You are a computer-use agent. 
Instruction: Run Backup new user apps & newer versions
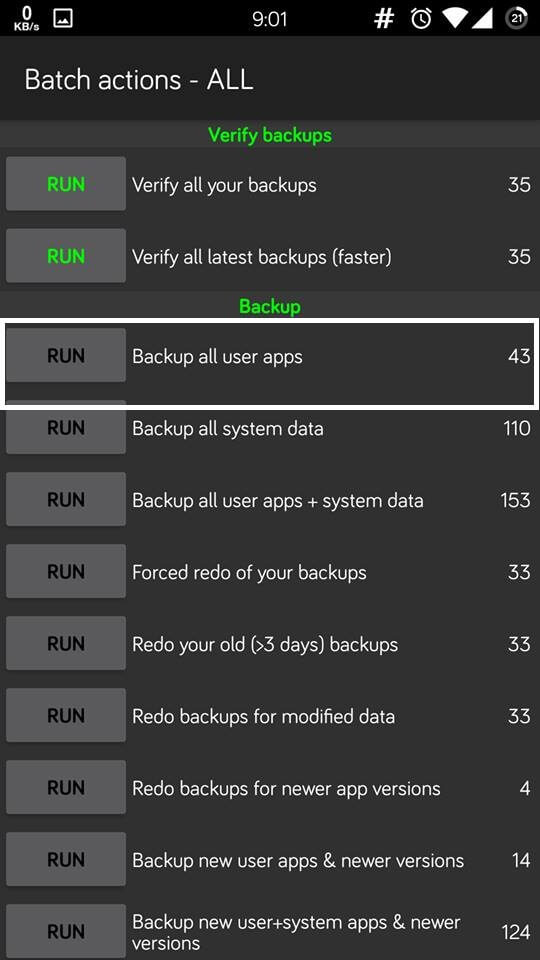pyautogui.click(x=66, y=859)
